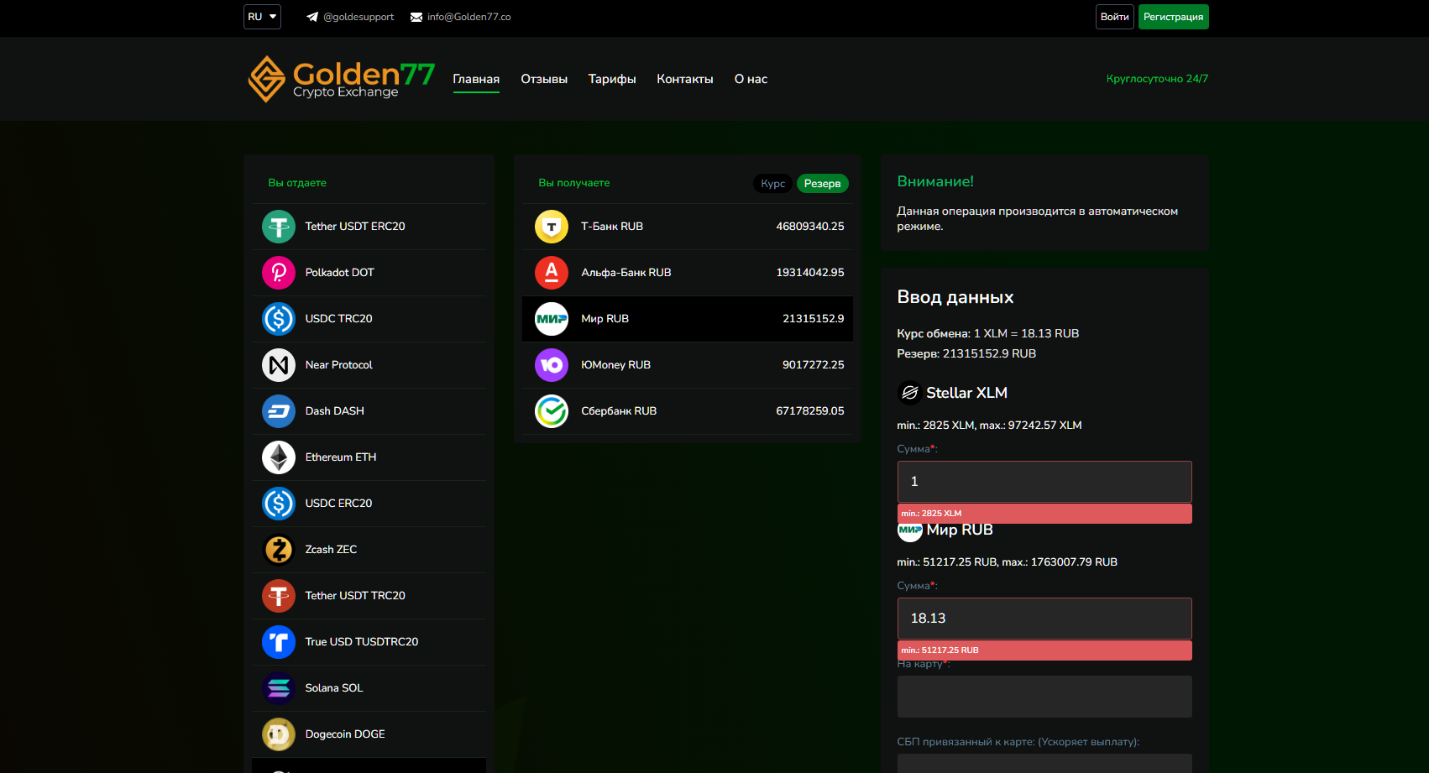This screenshot has width=1429, height=773.
Task: Open the Отзывы menu item
Action: tap(544, 79)
